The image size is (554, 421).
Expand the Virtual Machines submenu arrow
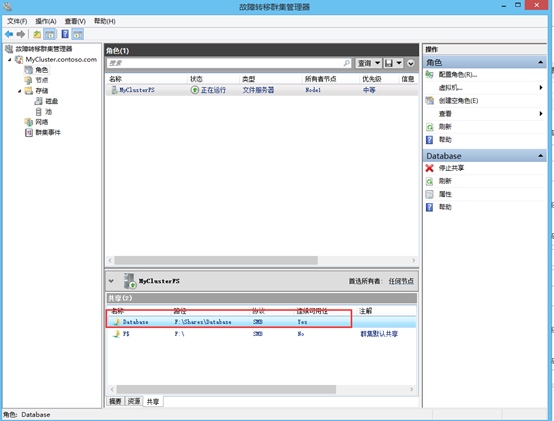541,88
